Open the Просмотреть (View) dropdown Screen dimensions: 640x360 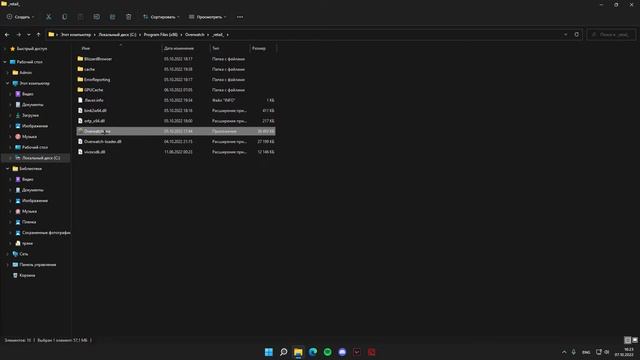click(x=207, y=17)
